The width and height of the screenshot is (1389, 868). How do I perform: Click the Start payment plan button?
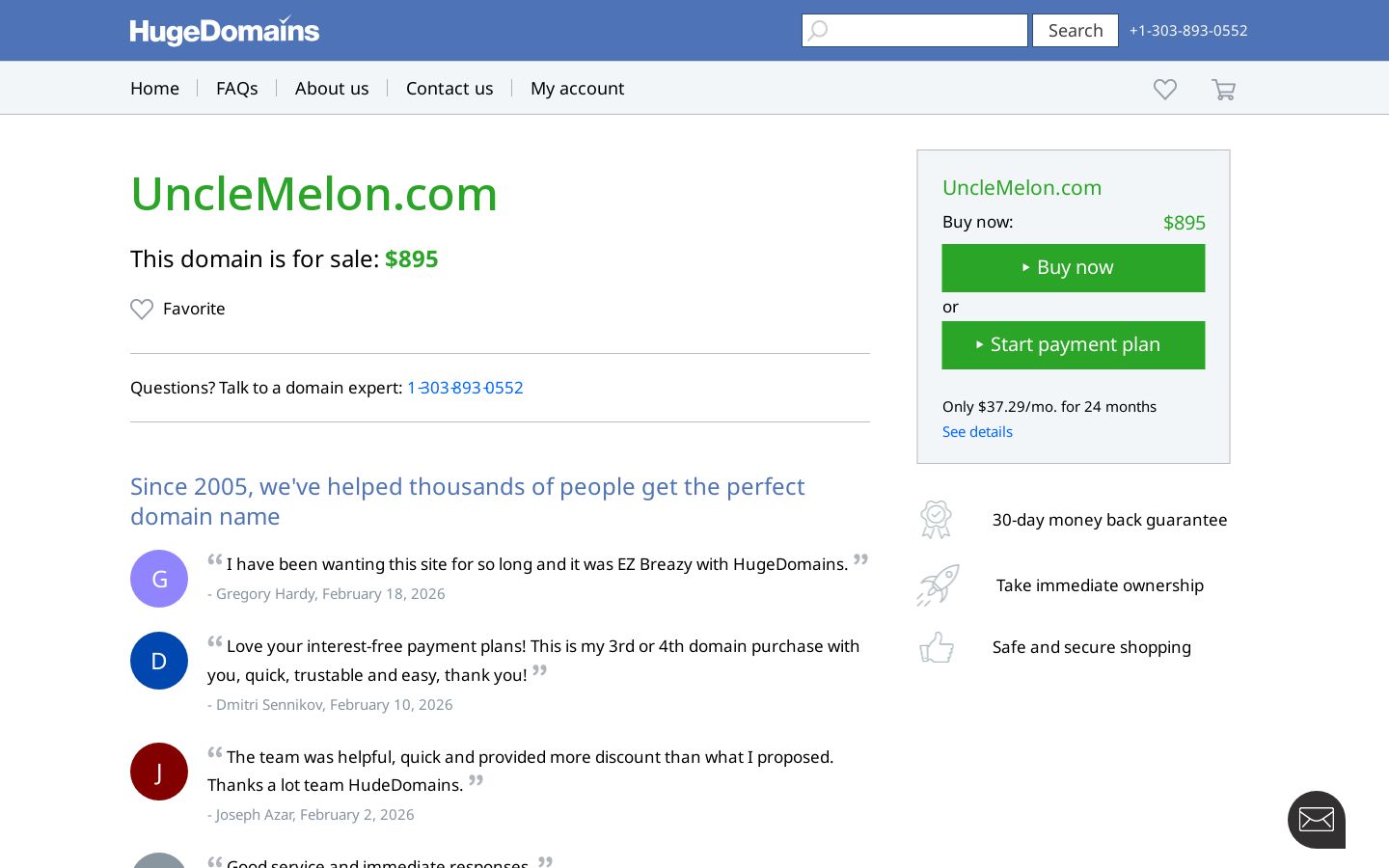(1074, 344)
